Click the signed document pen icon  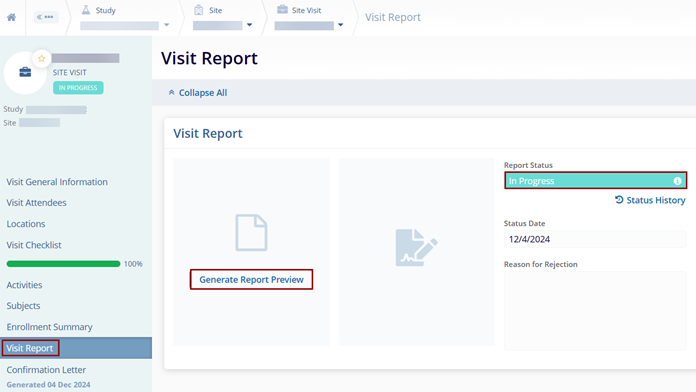click(416, 248)
